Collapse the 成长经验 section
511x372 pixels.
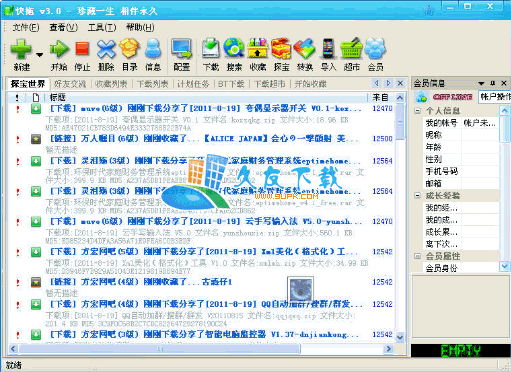point(417,195)
